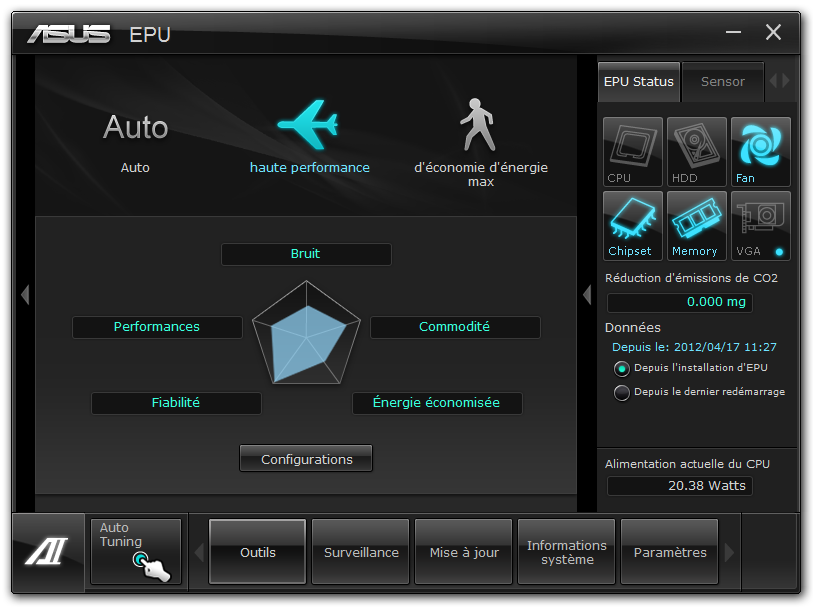Show earlier bottom menu items with left arrow

pyautogui.click(x=199, y=553)
